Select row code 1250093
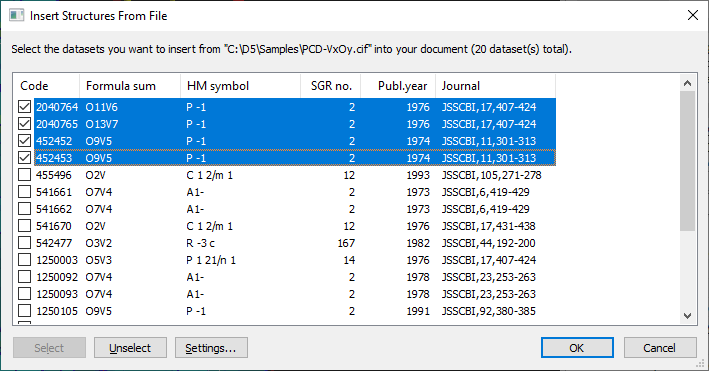This screenshot has width=709, height=371. click(x=57, y=294)
